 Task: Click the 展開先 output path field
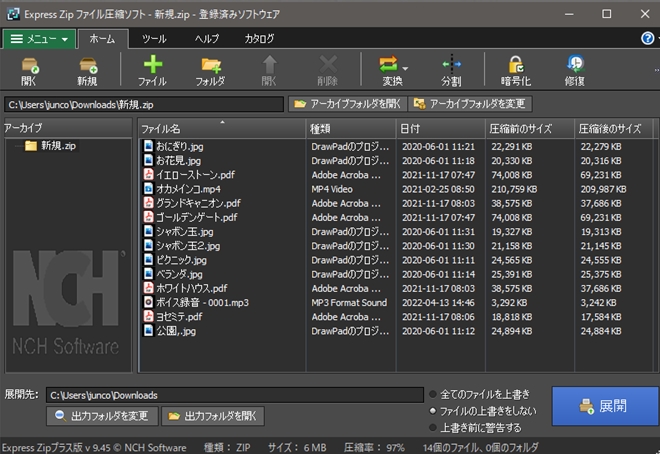tap(235, 395)
